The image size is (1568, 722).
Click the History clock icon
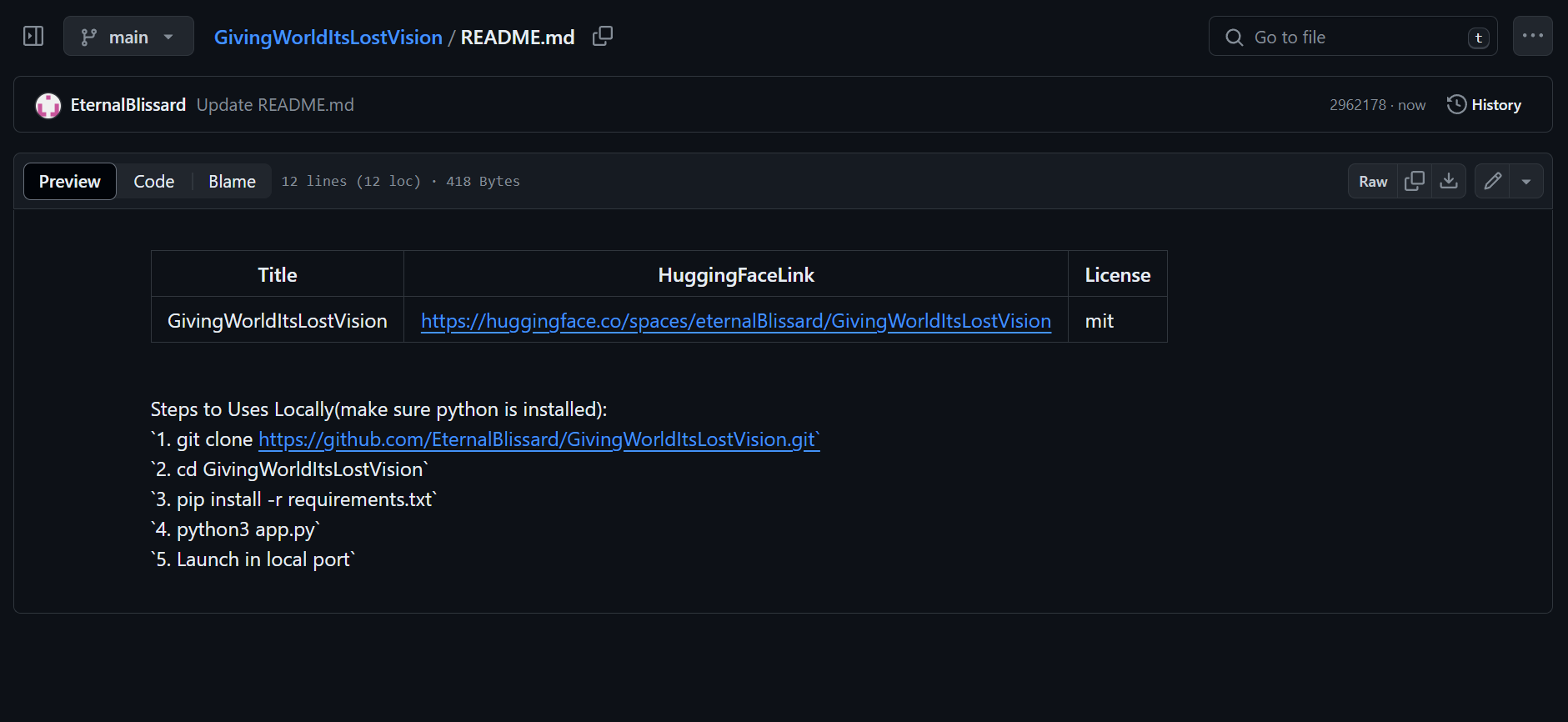(x=1456, y=104)
